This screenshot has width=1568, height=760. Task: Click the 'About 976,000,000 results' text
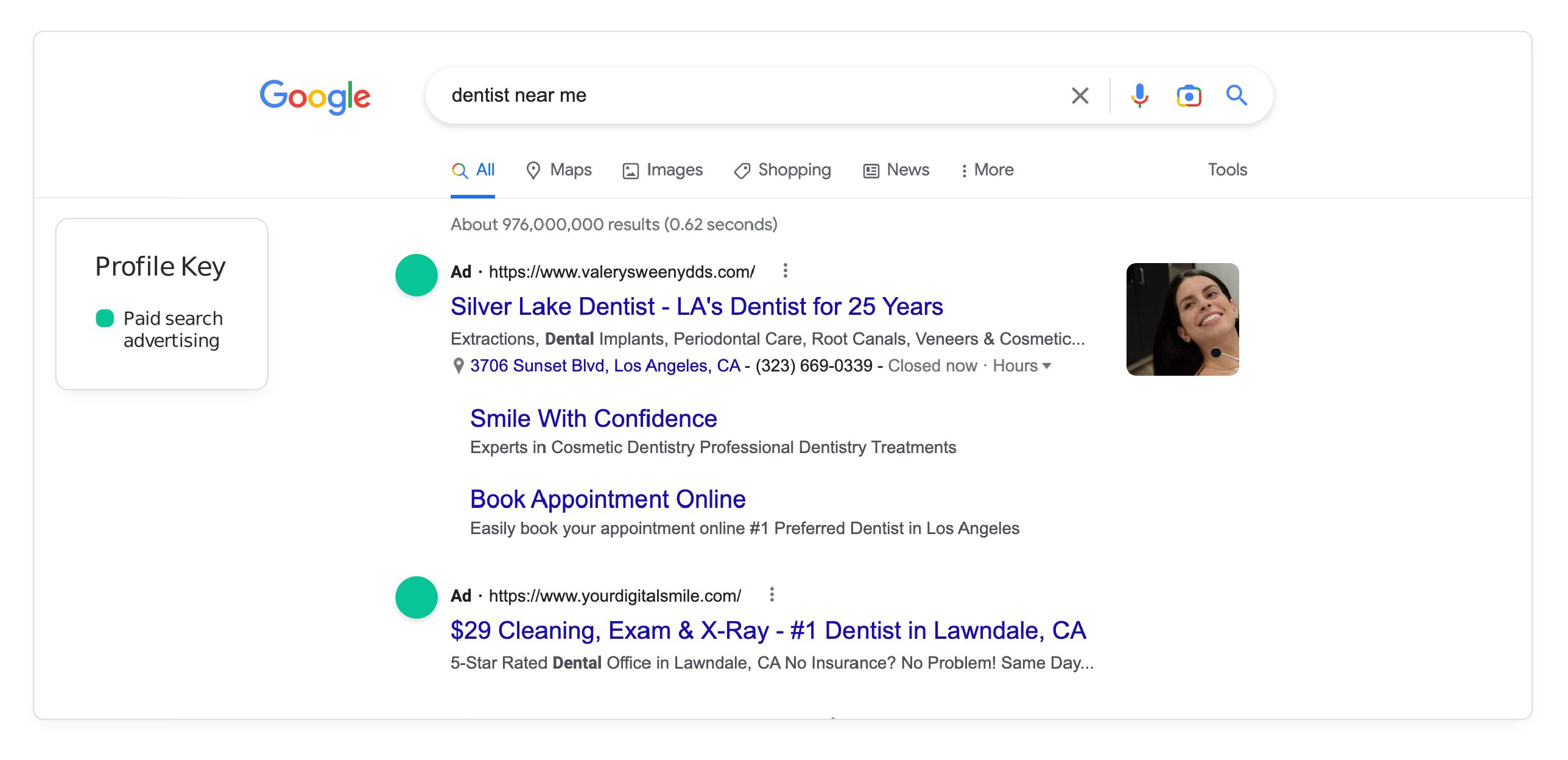coord(614,225)
